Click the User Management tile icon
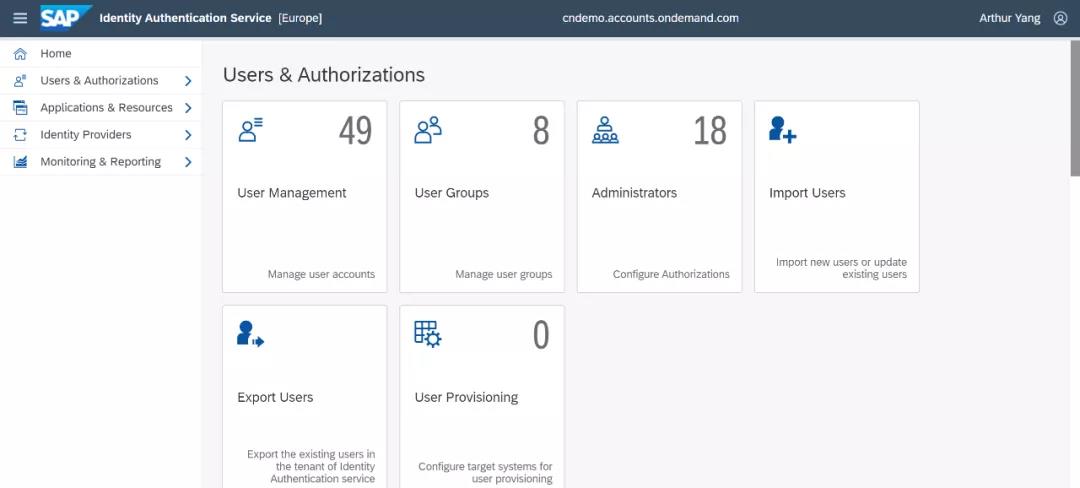This screenshot has height=488, width=1080. (251, 129)
